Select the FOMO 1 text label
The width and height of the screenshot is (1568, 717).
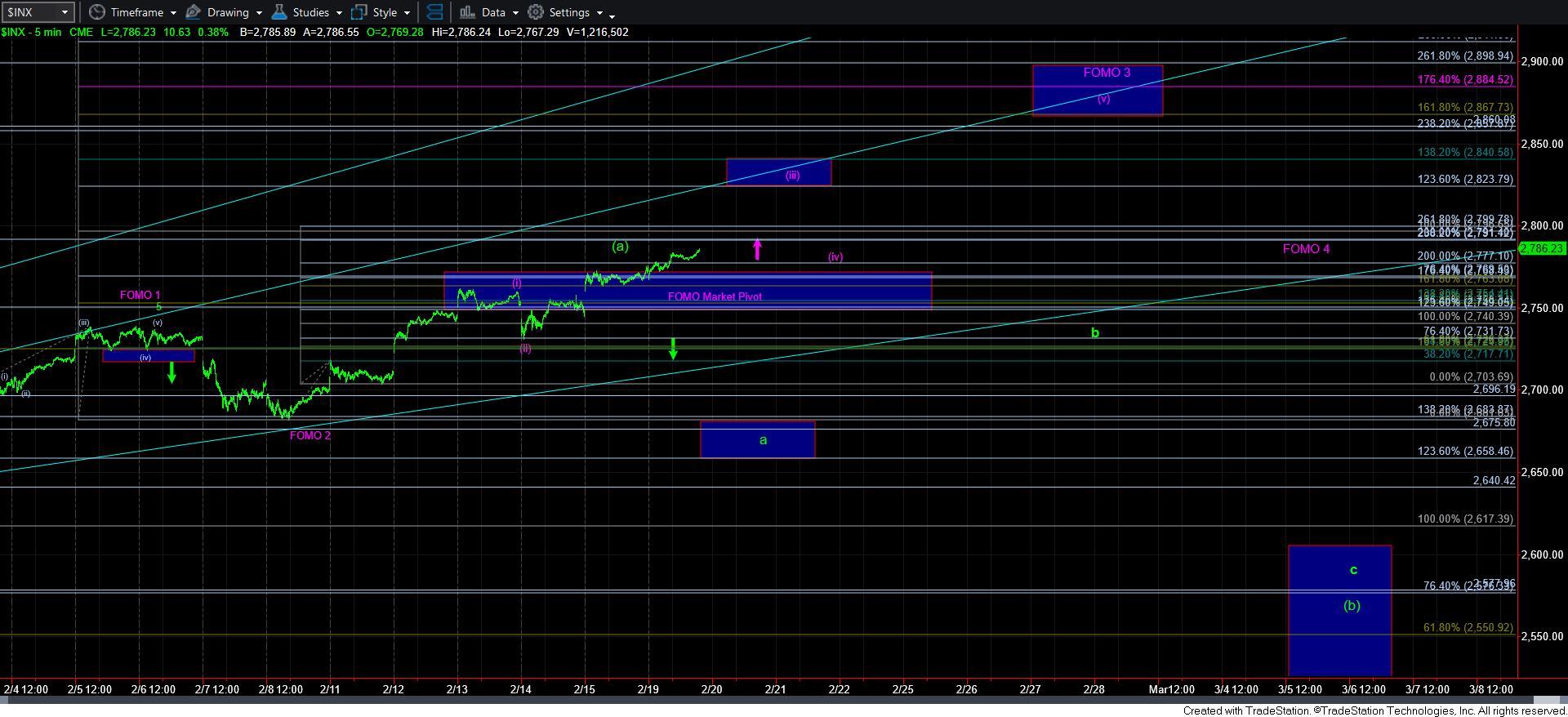pyautogui.click(x=140, y=295)
